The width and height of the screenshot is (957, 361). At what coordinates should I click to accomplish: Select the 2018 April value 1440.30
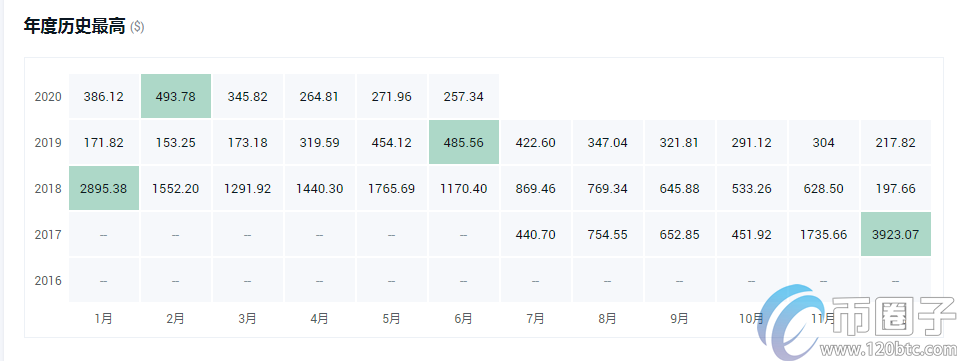(x=320, y=188)
